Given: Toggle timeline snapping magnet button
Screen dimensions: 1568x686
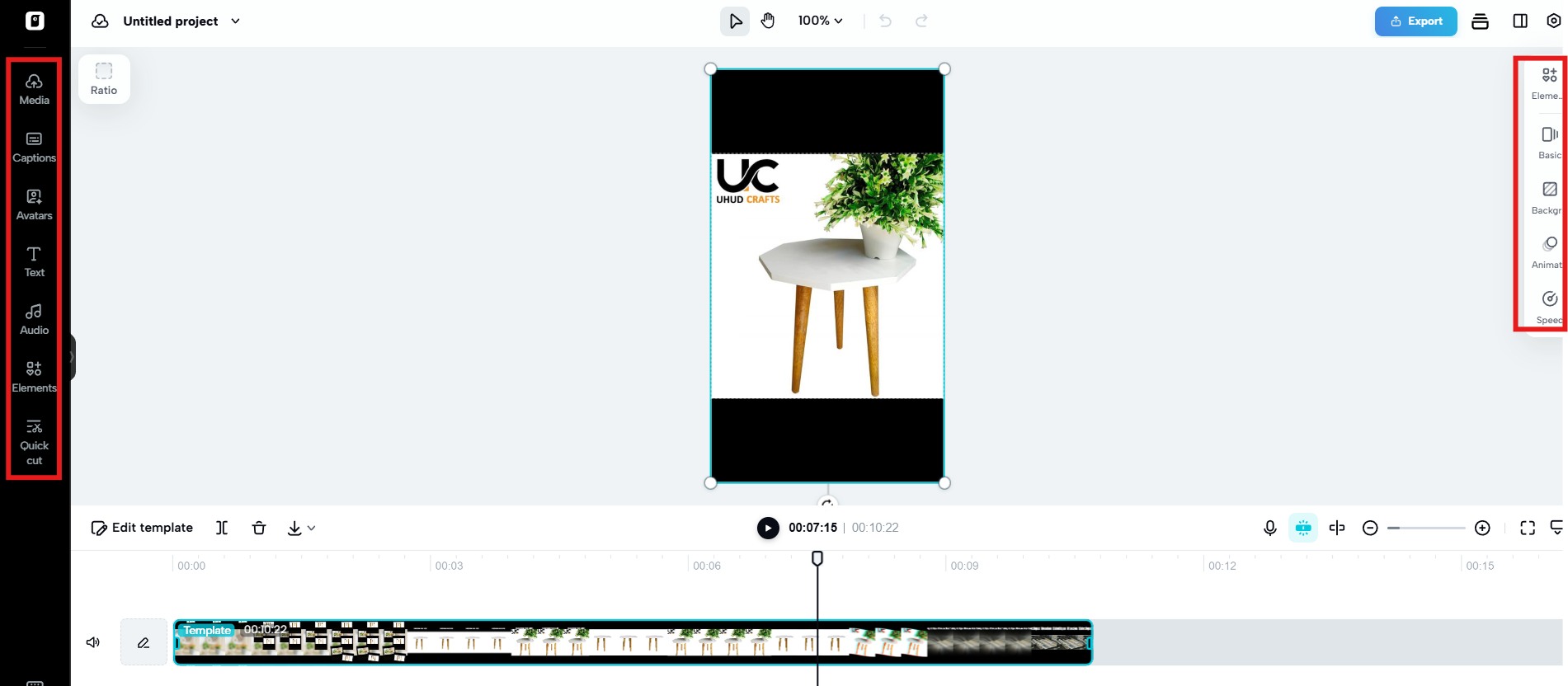Looking at the screenshot, I should click(1303, 528).
